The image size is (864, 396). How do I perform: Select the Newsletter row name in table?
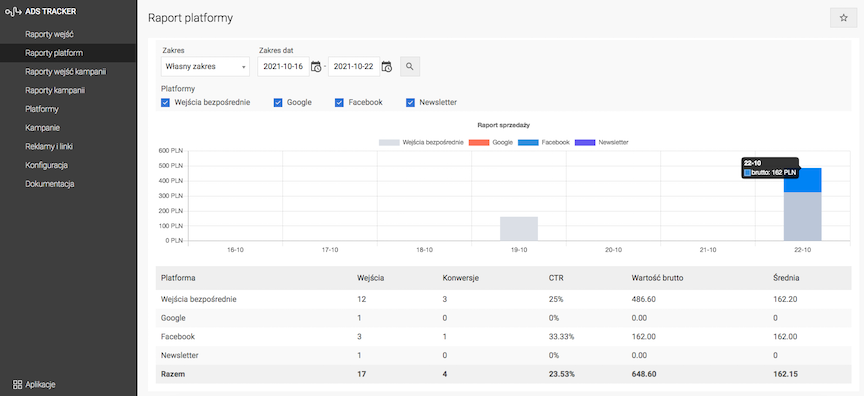pos(180,355)
